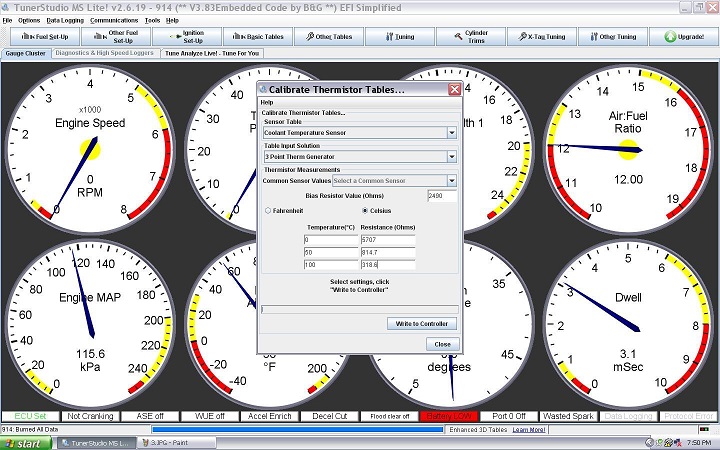Select the Fahrenheit radio button
720x450 pixels.
point(268,211)
